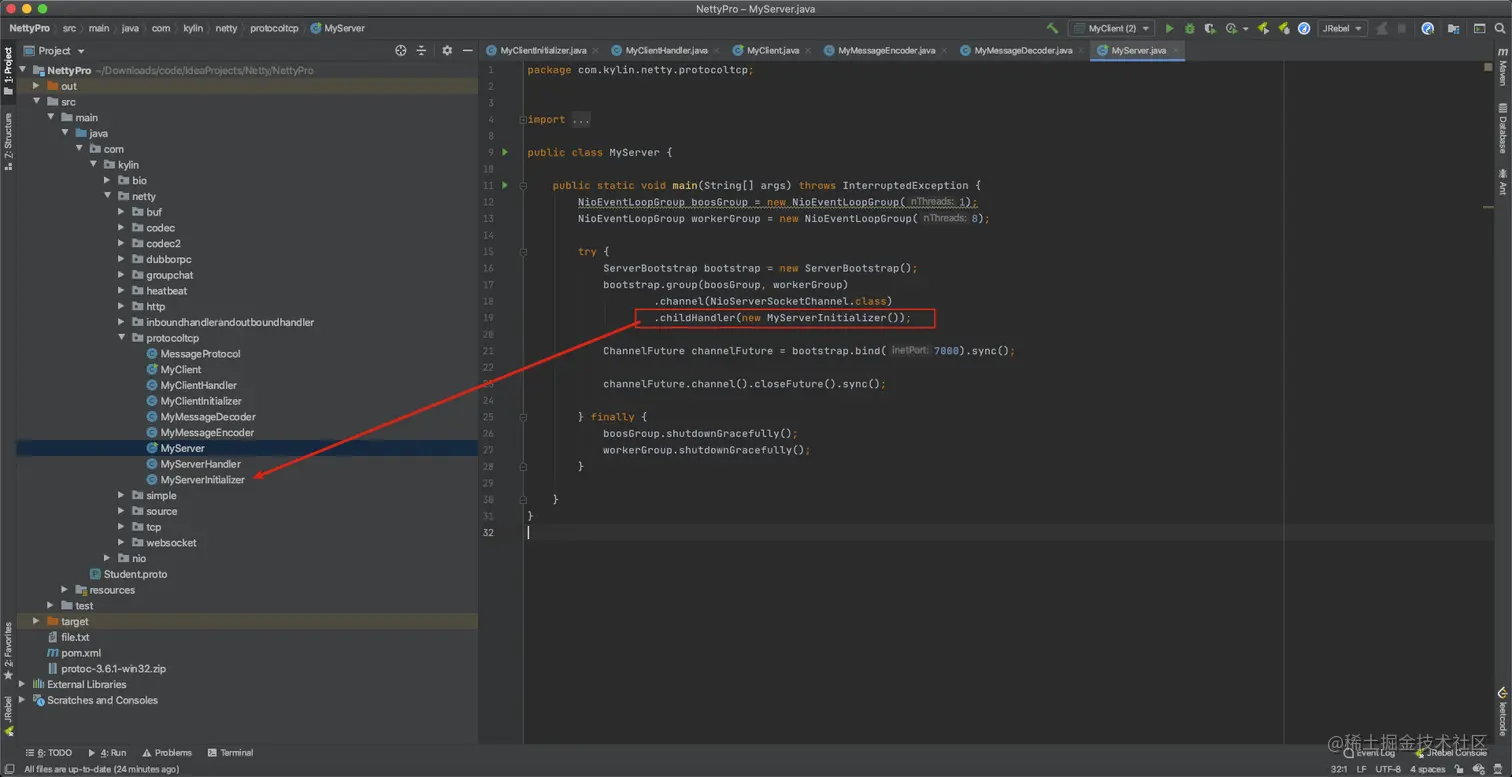
Task: Start debugging with the bug icon
Action: click(x=1189, y=28)
